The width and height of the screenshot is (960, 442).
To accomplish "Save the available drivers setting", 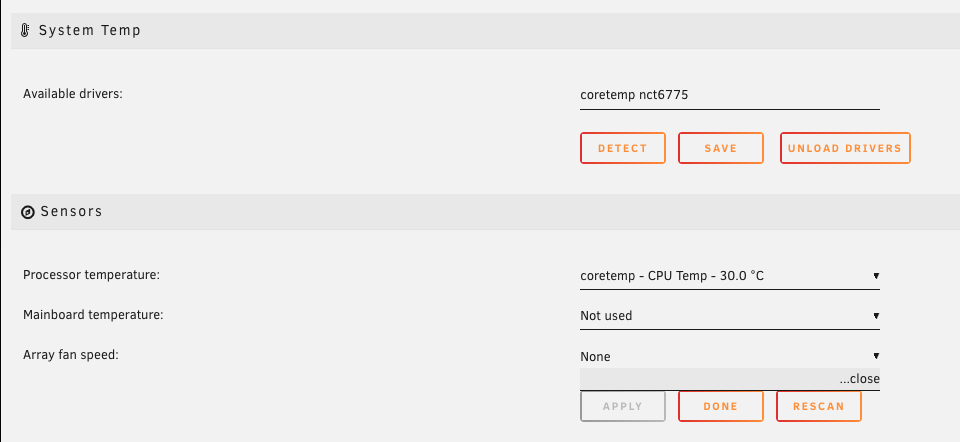I will (721, 148).
